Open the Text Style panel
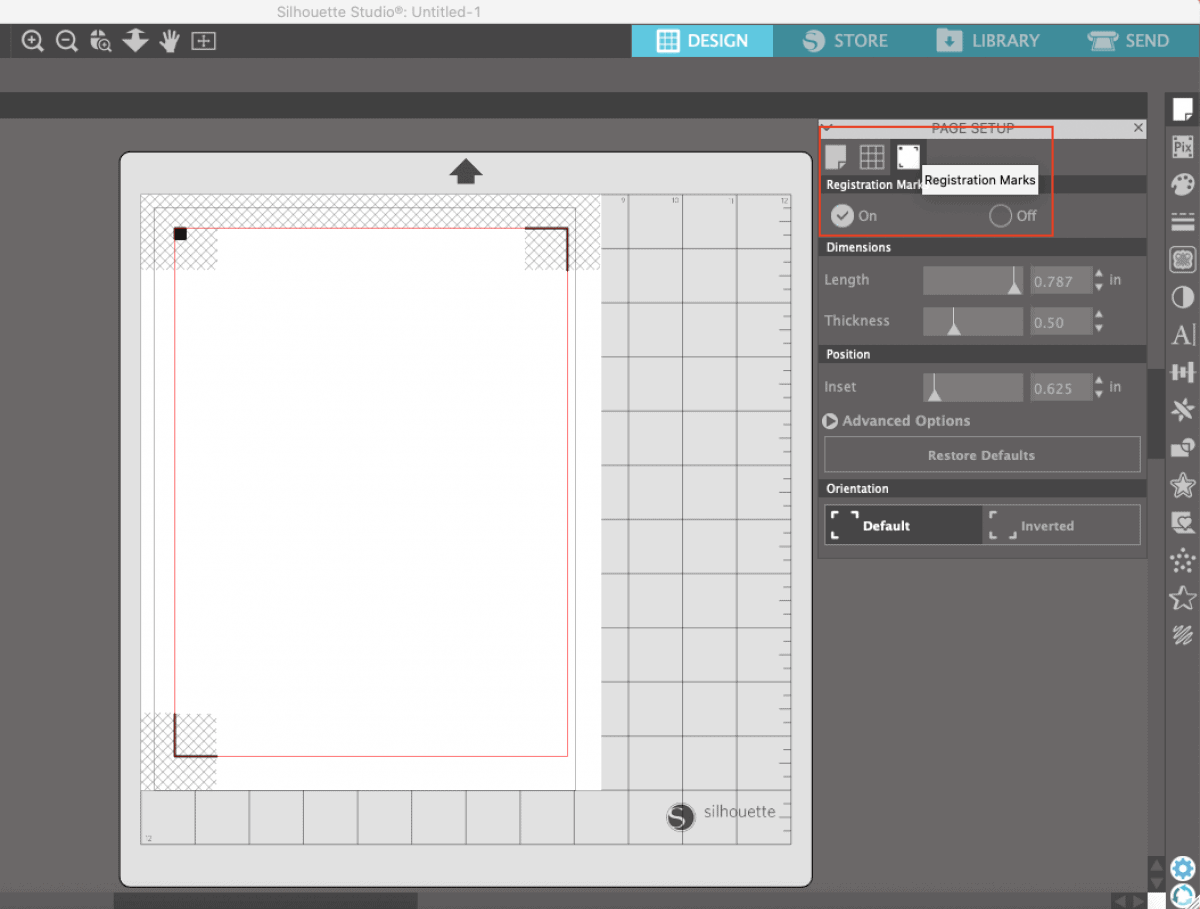The image size is (1200, 909). [x=1183, y=335]
